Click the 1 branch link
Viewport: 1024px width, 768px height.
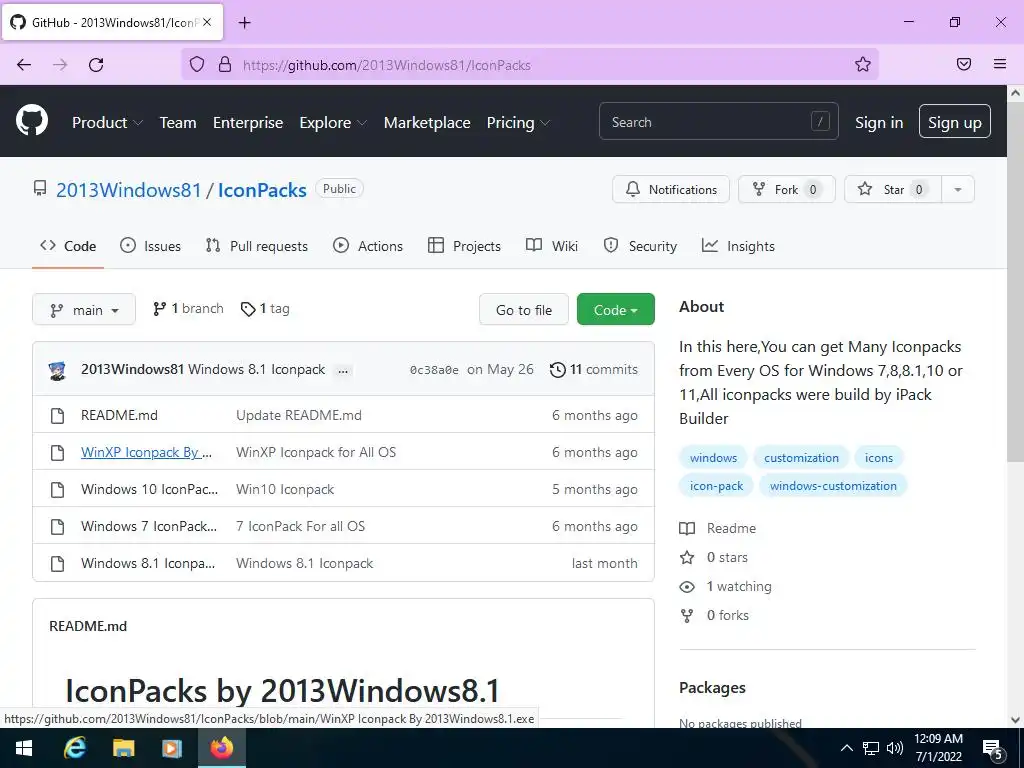pos(188,309)
